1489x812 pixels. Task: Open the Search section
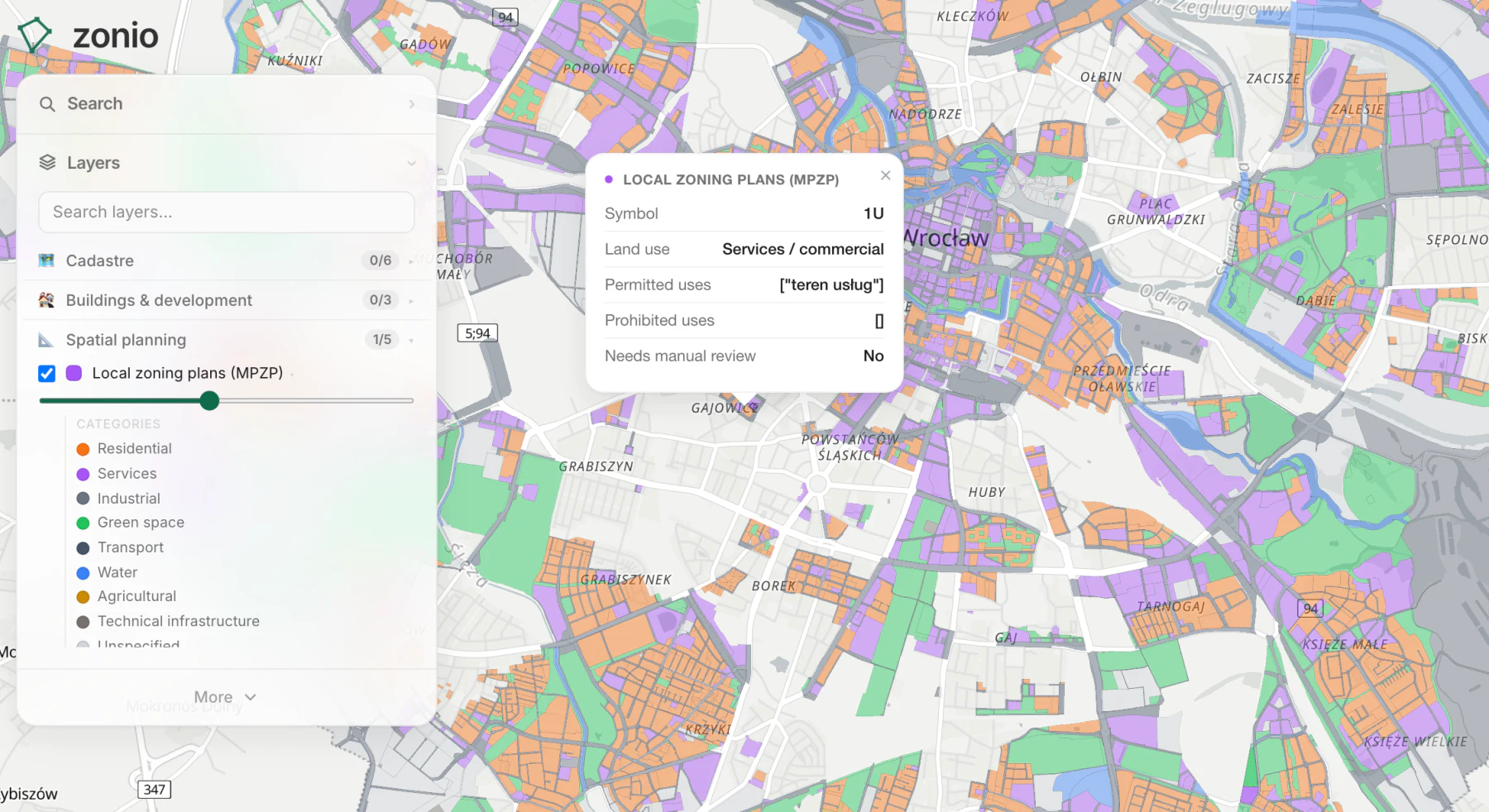227,104
